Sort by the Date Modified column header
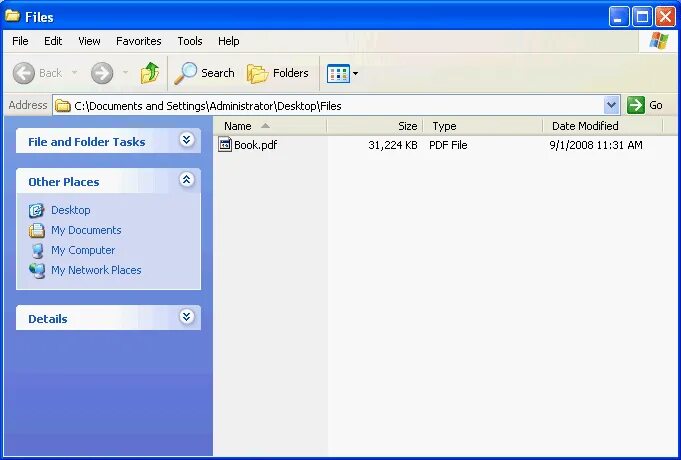The image size is (681, 460). [x=603, y=126]
